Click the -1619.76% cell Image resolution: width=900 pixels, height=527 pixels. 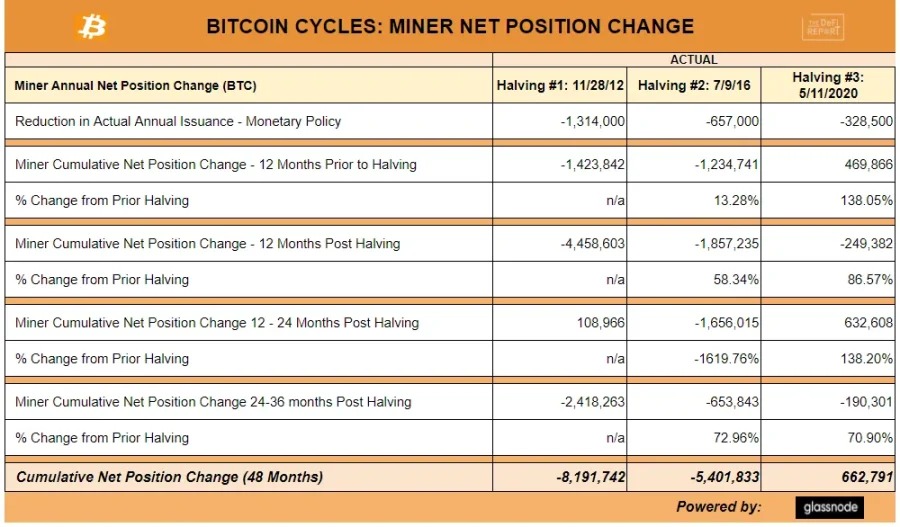[724, 358]
